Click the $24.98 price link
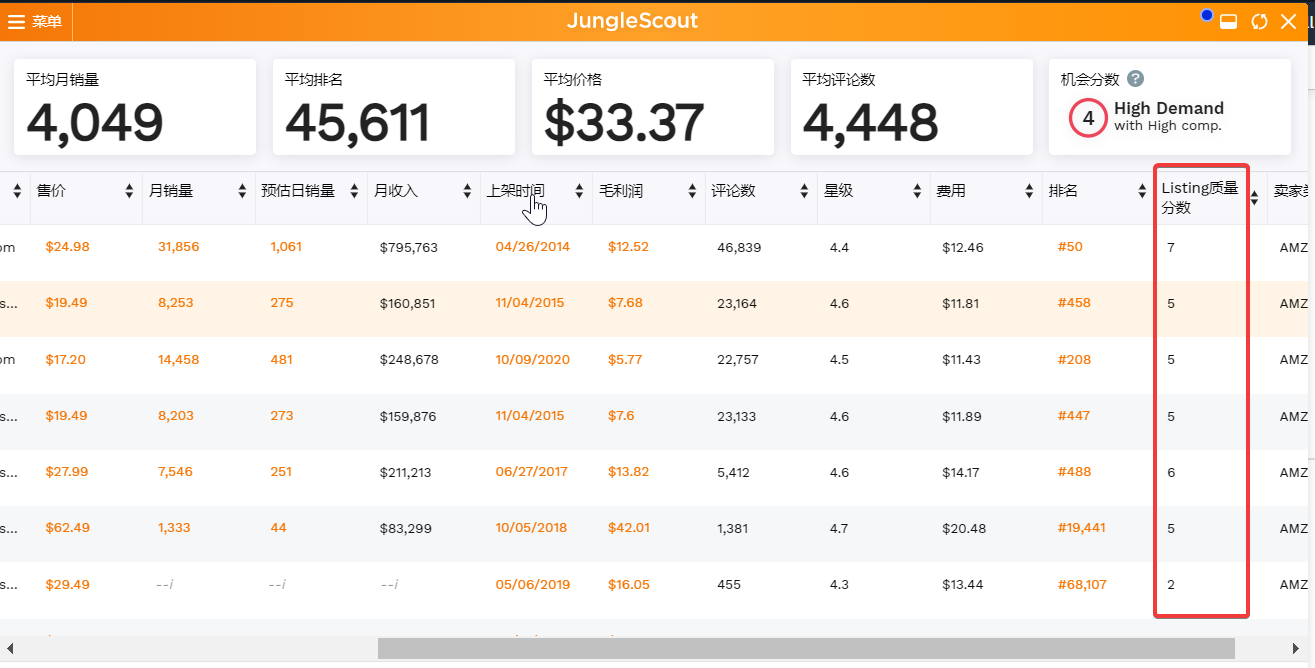The image size is (1315, 668). [67, 247]
